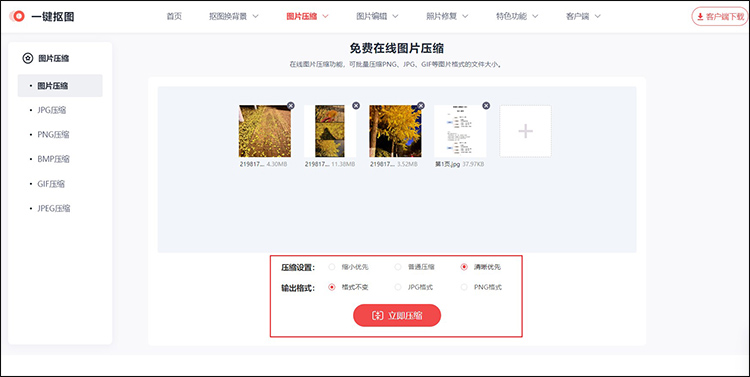Click the 压缩设置 label

coord(298,267)
